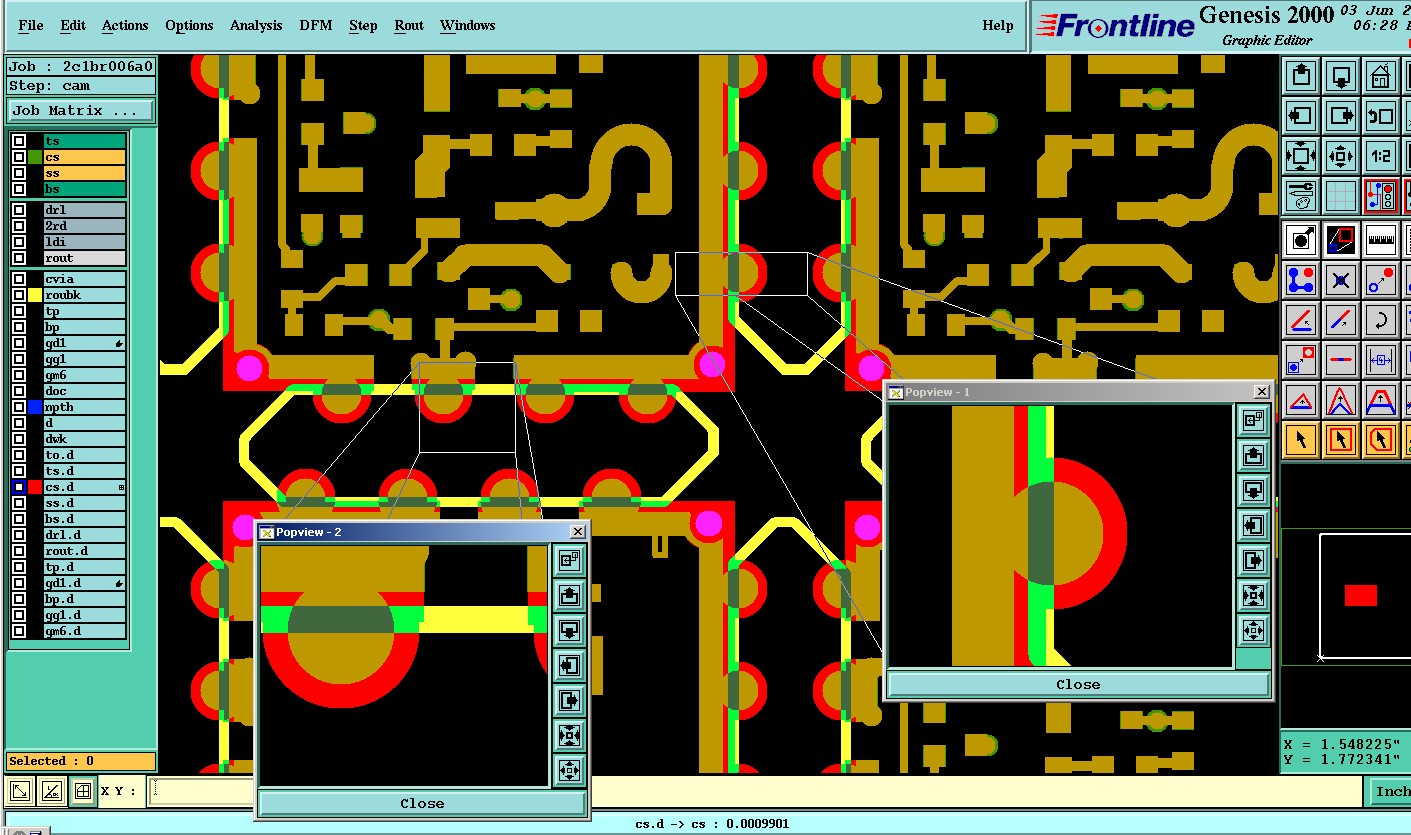Image resolution: width=1411 pixels, height=835 pixels.
Task: Click the home view house icon
Action: (1380, 75)
